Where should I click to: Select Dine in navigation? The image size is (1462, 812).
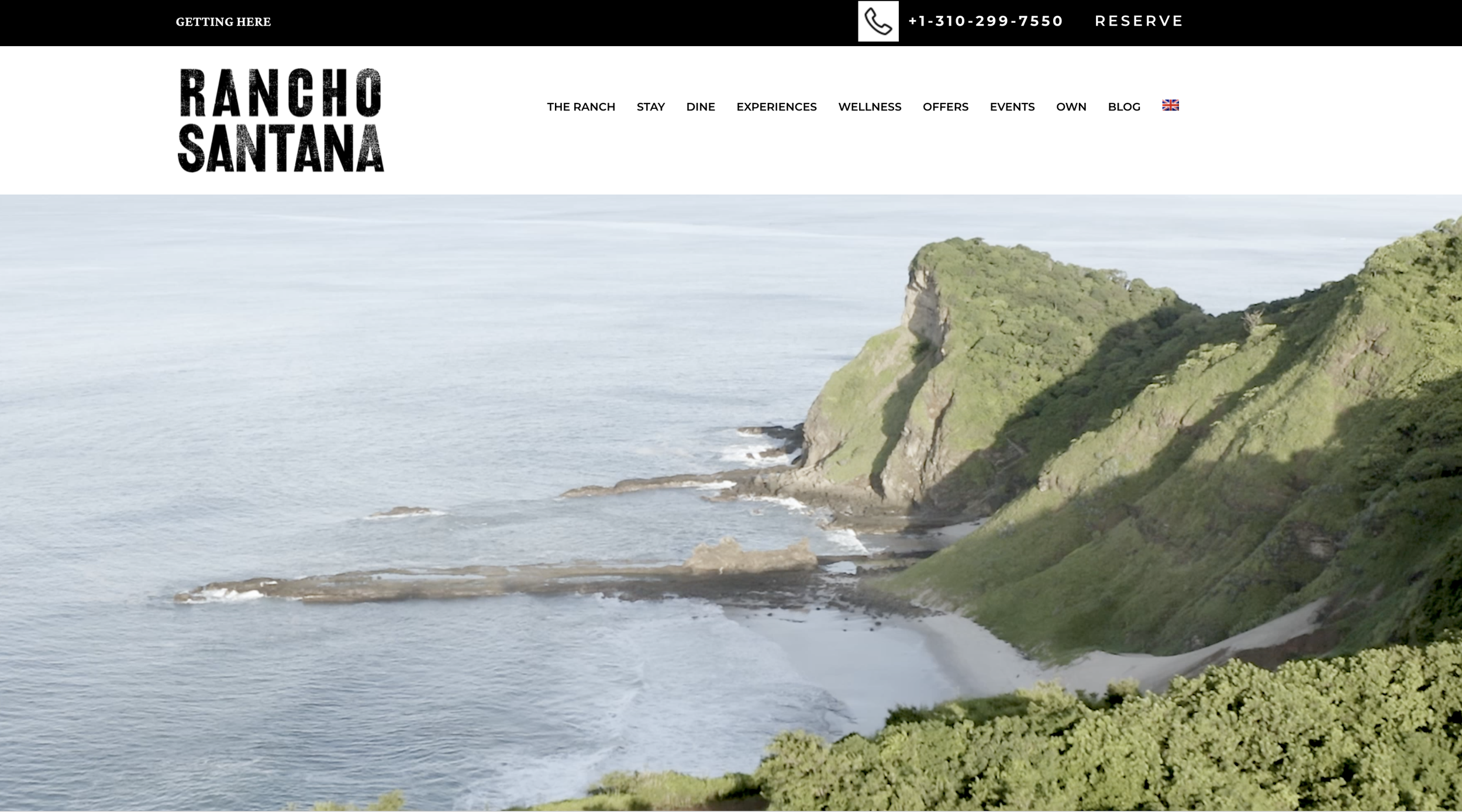(701, 106)
